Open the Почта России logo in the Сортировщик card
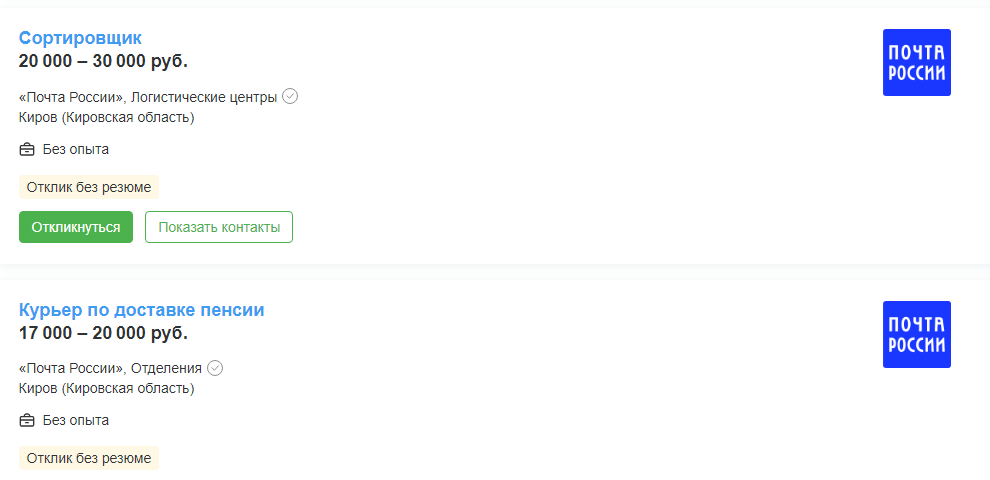The width and height of the screenshot is (990, 480). click(x=916, y=63)
